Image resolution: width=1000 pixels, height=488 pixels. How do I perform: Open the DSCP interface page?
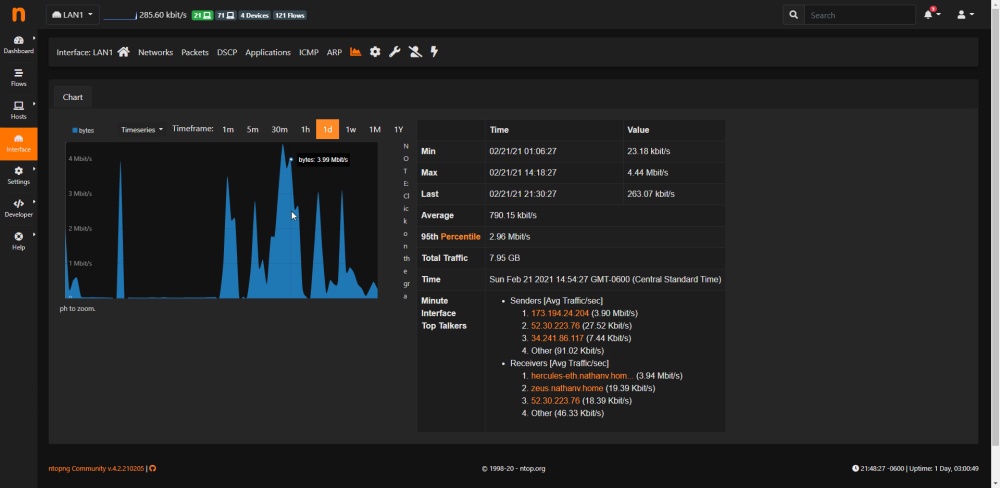pos(227,52)
